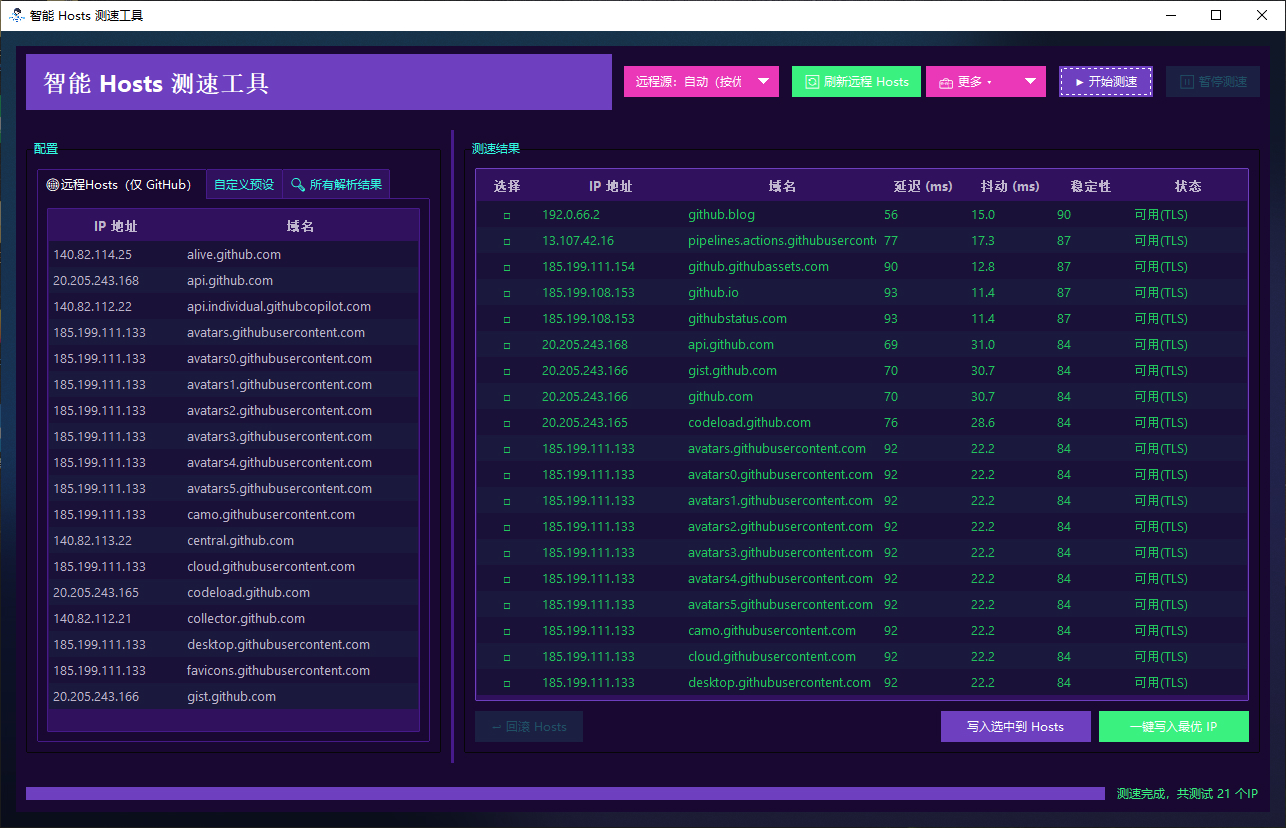Open the 远程源 source dropdown

(701, 82)
